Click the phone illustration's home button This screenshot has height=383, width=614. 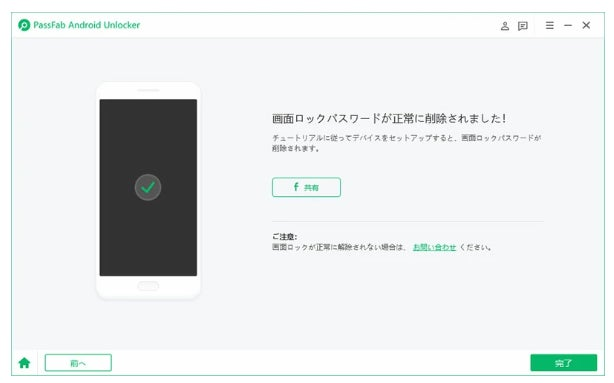(148, 286)
